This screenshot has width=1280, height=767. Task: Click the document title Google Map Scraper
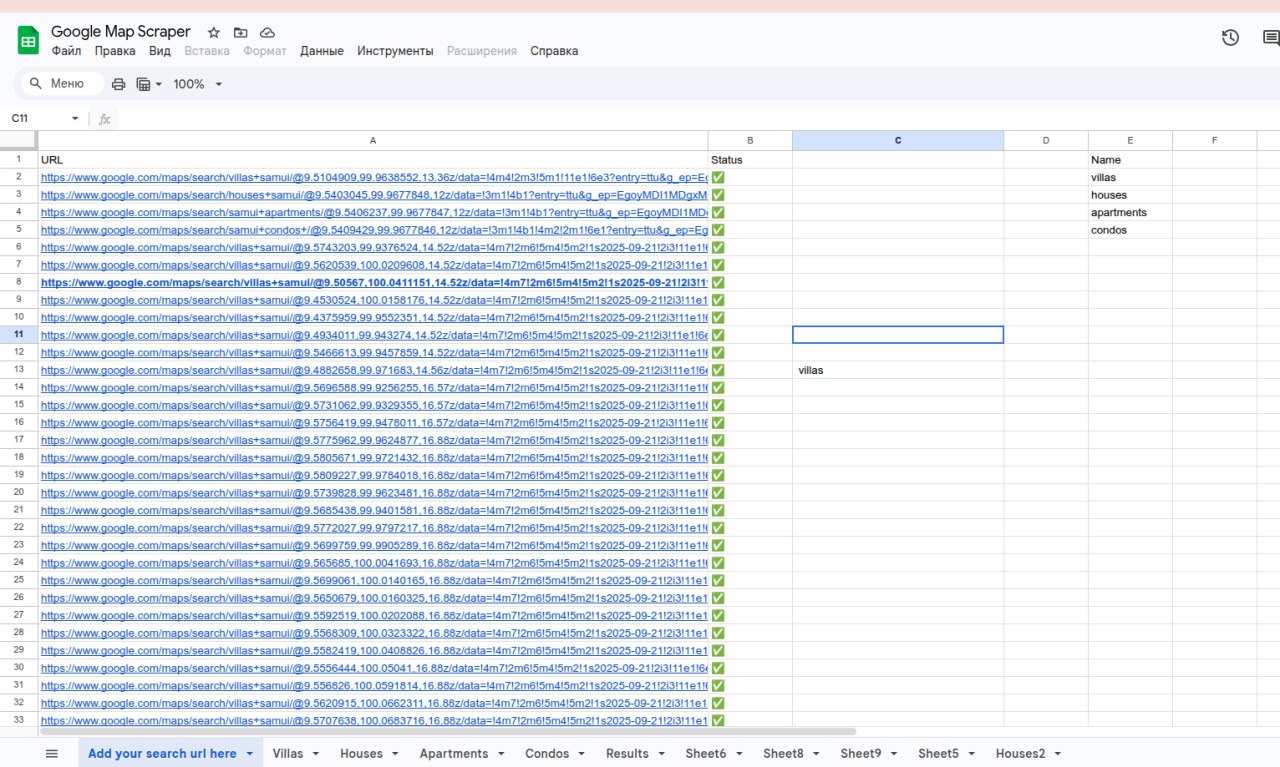click(x=121, y=32)
